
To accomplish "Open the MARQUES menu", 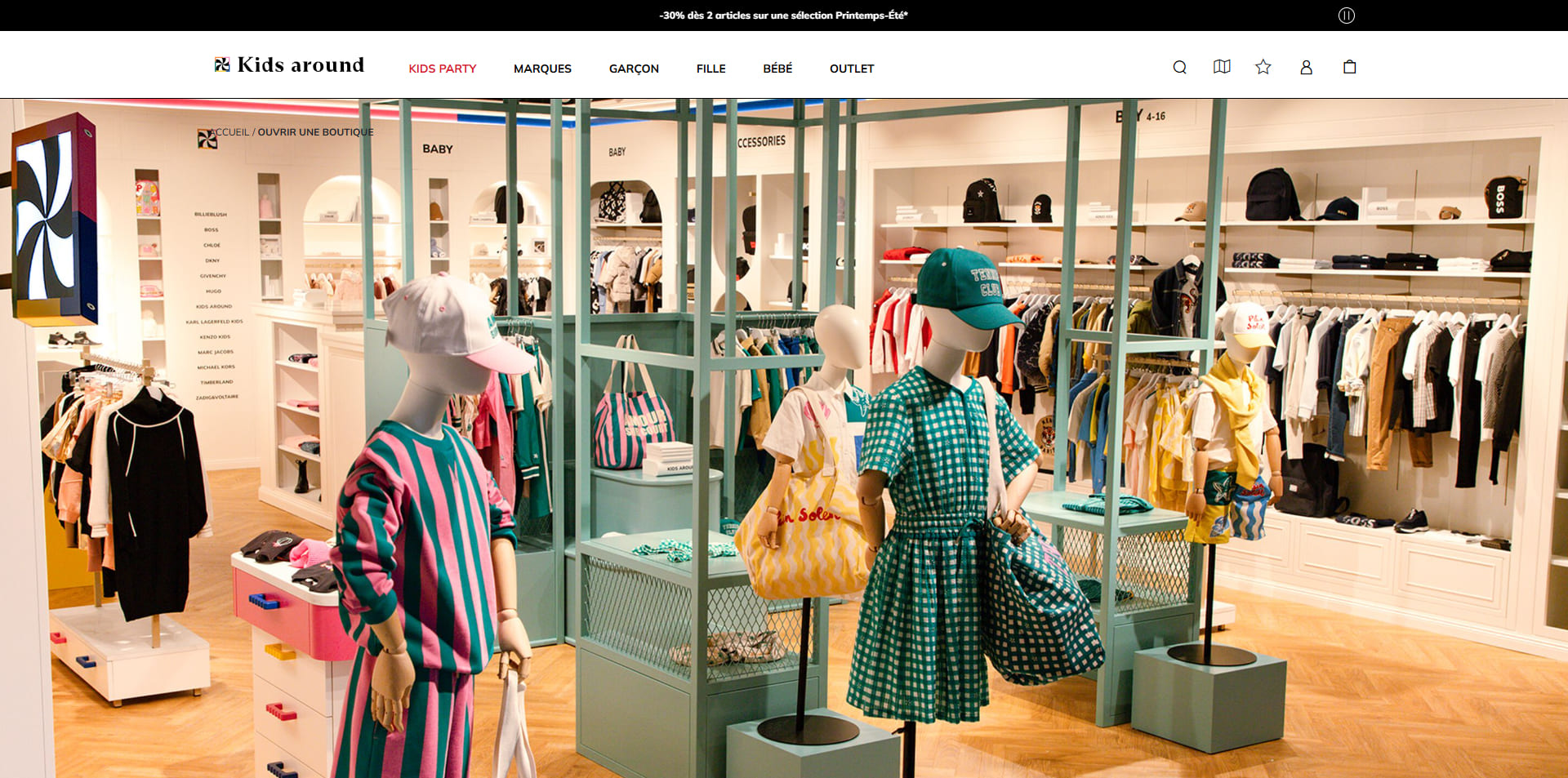I will point(542,69).
